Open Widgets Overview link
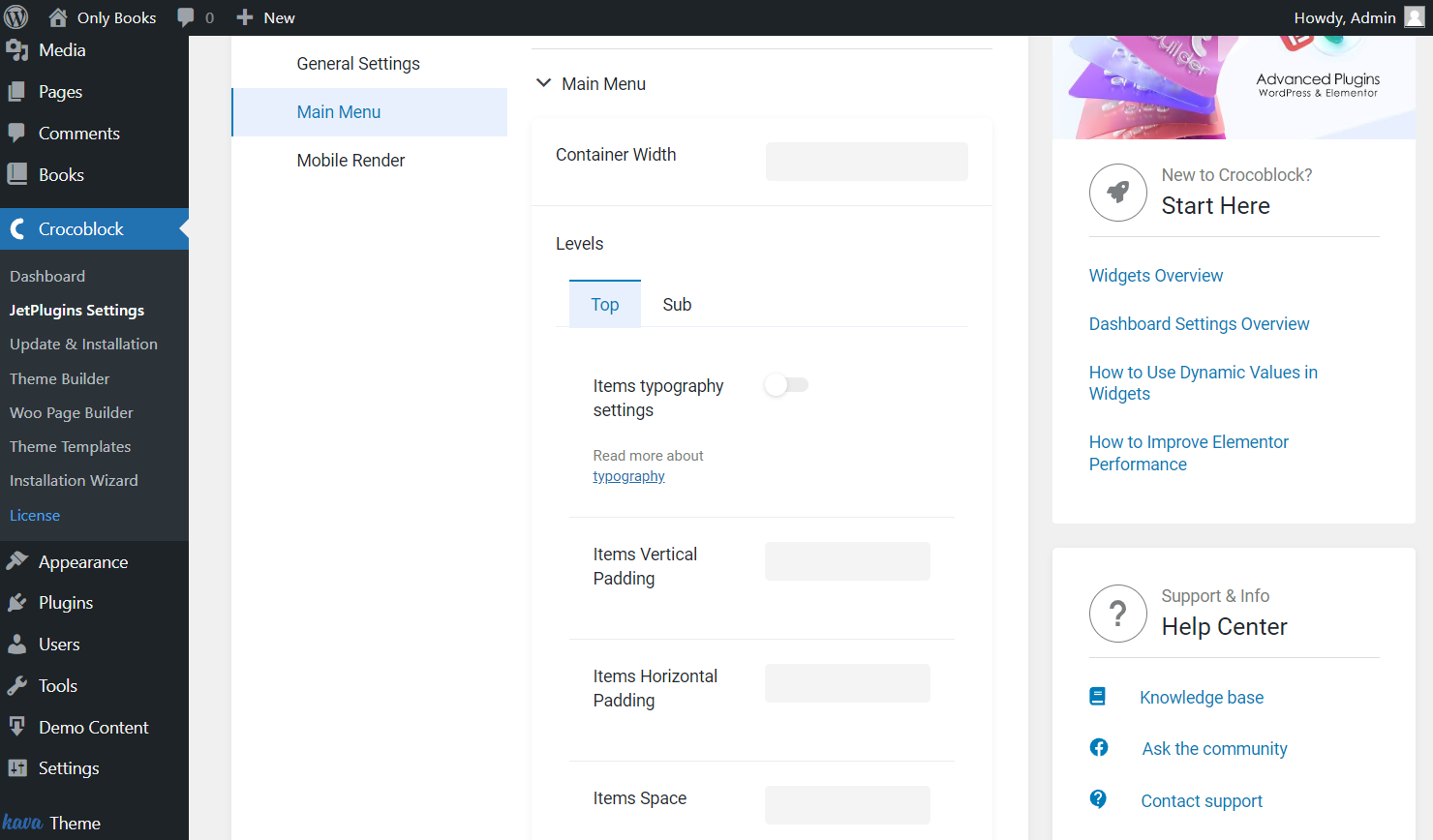The width and height of the screenshot is (1433, 840). tap(1156, 276)
